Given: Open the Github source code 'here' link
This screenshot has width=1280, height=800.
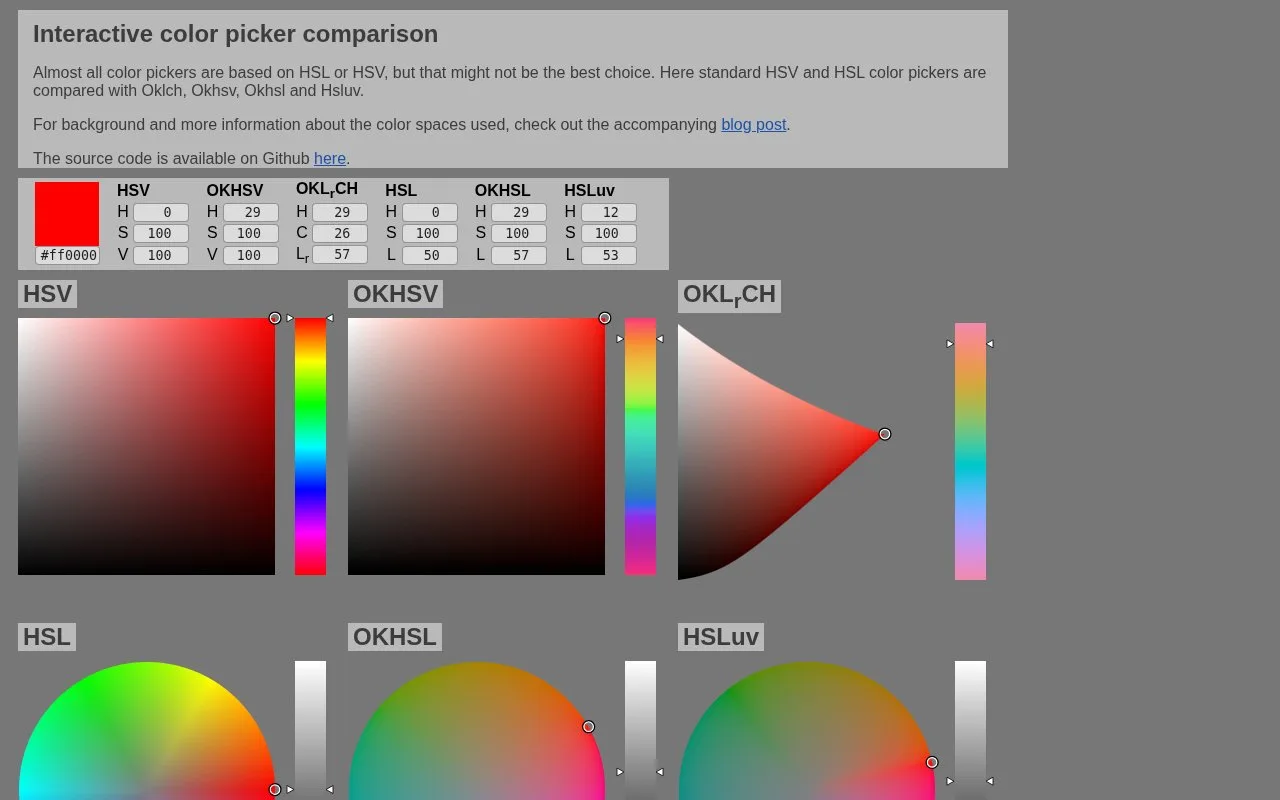Looking at the screenshot, I should (x=330, y=159).
